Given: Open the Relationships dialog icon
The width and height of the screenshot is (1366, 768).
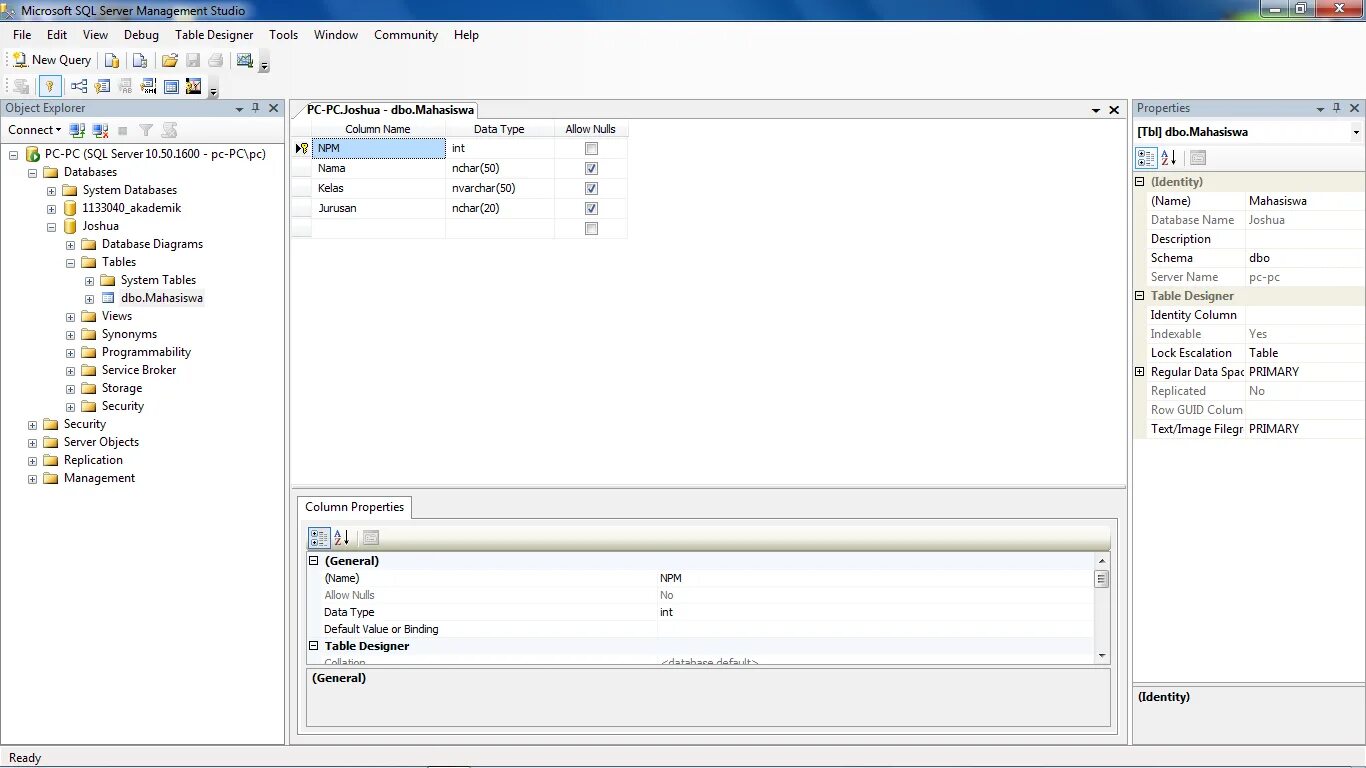Looking at the screenshot, I should click(x=79, y=87).
